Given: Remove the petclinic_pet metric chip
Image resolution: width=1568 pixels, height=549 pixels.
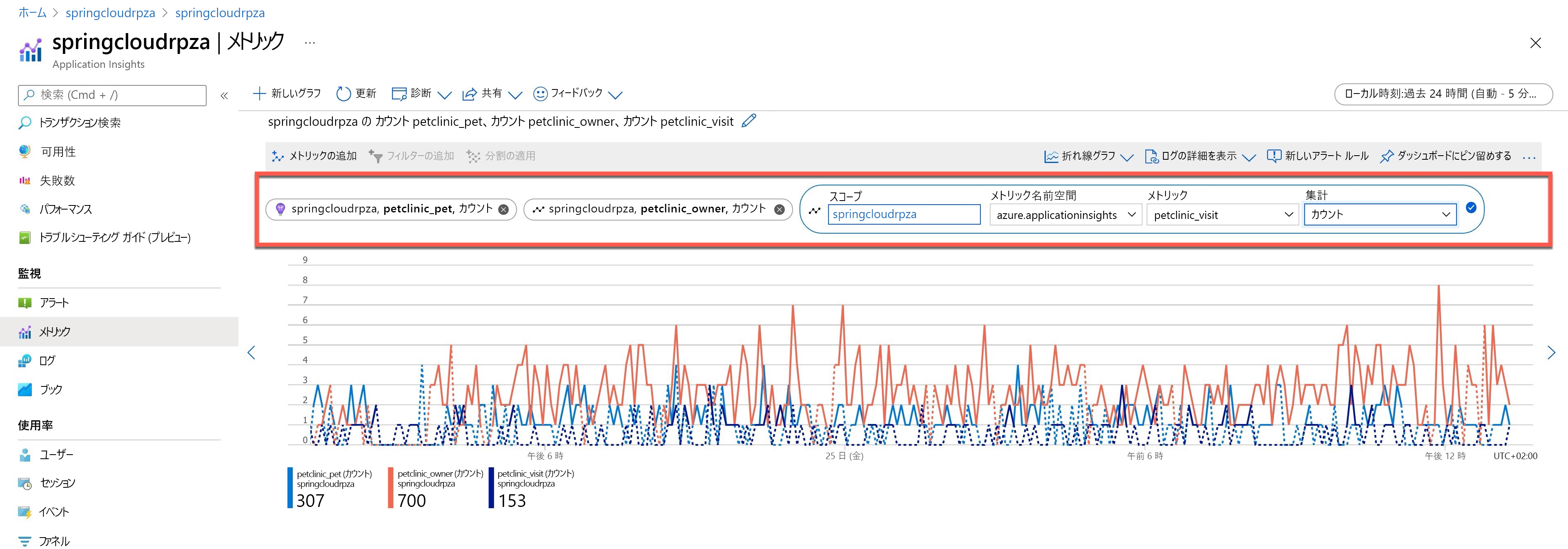Looking at the screenshot, I should 503,210.
